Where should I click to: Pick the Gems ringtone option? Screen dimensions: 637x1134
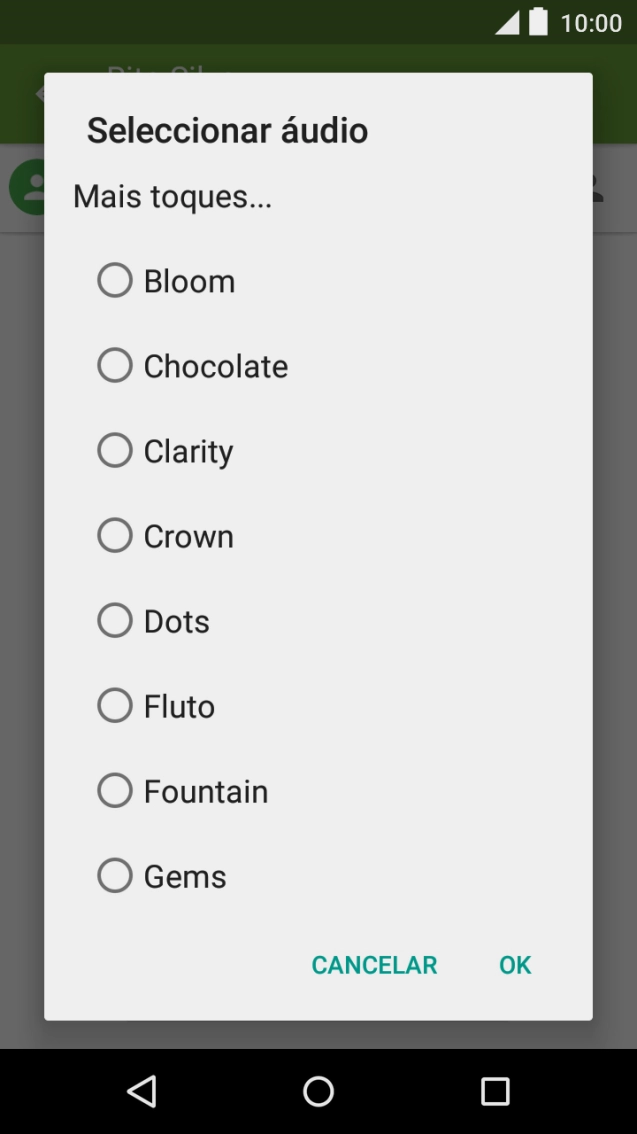[x=115, y=876]
